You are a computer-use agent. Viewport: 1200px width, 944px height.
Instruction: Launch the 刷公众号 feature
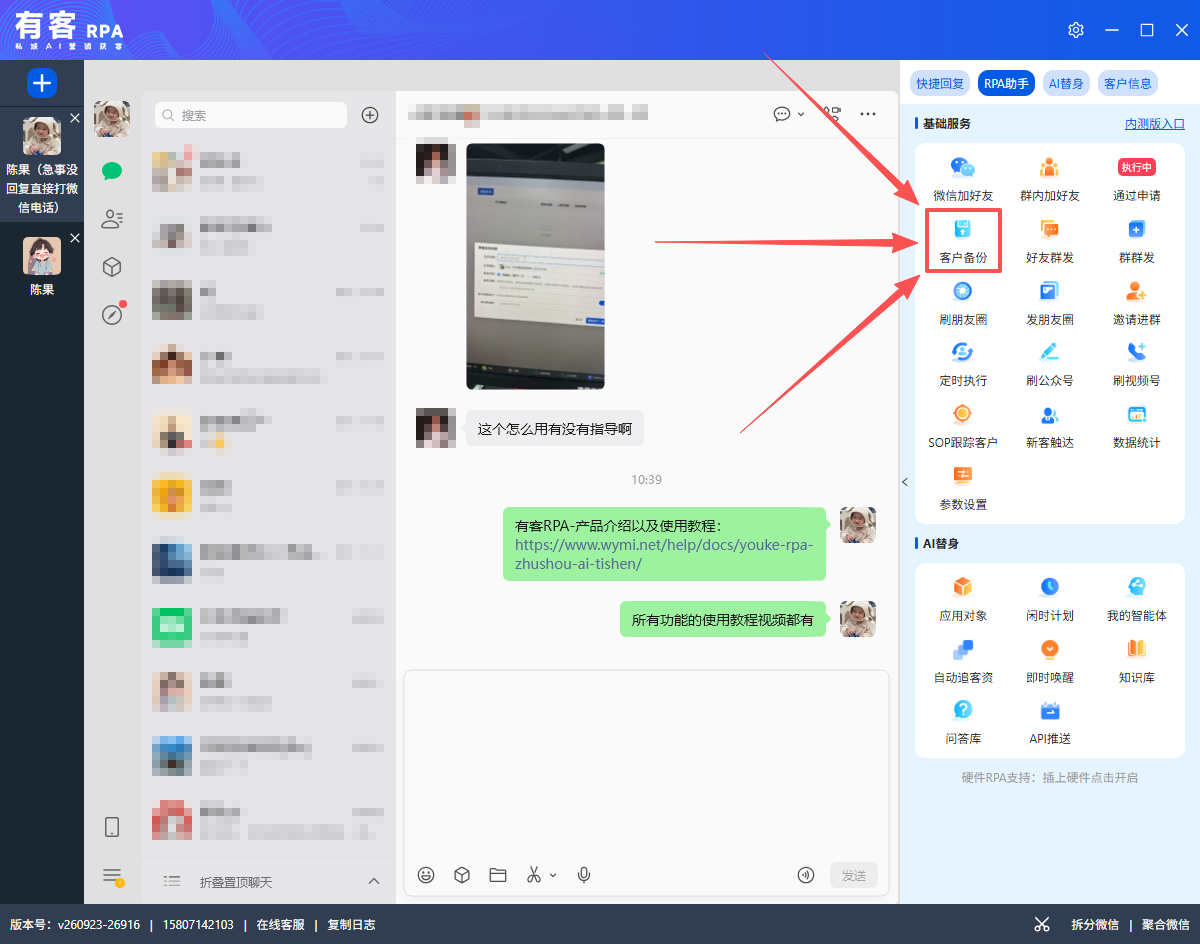tap(1049, 365)
